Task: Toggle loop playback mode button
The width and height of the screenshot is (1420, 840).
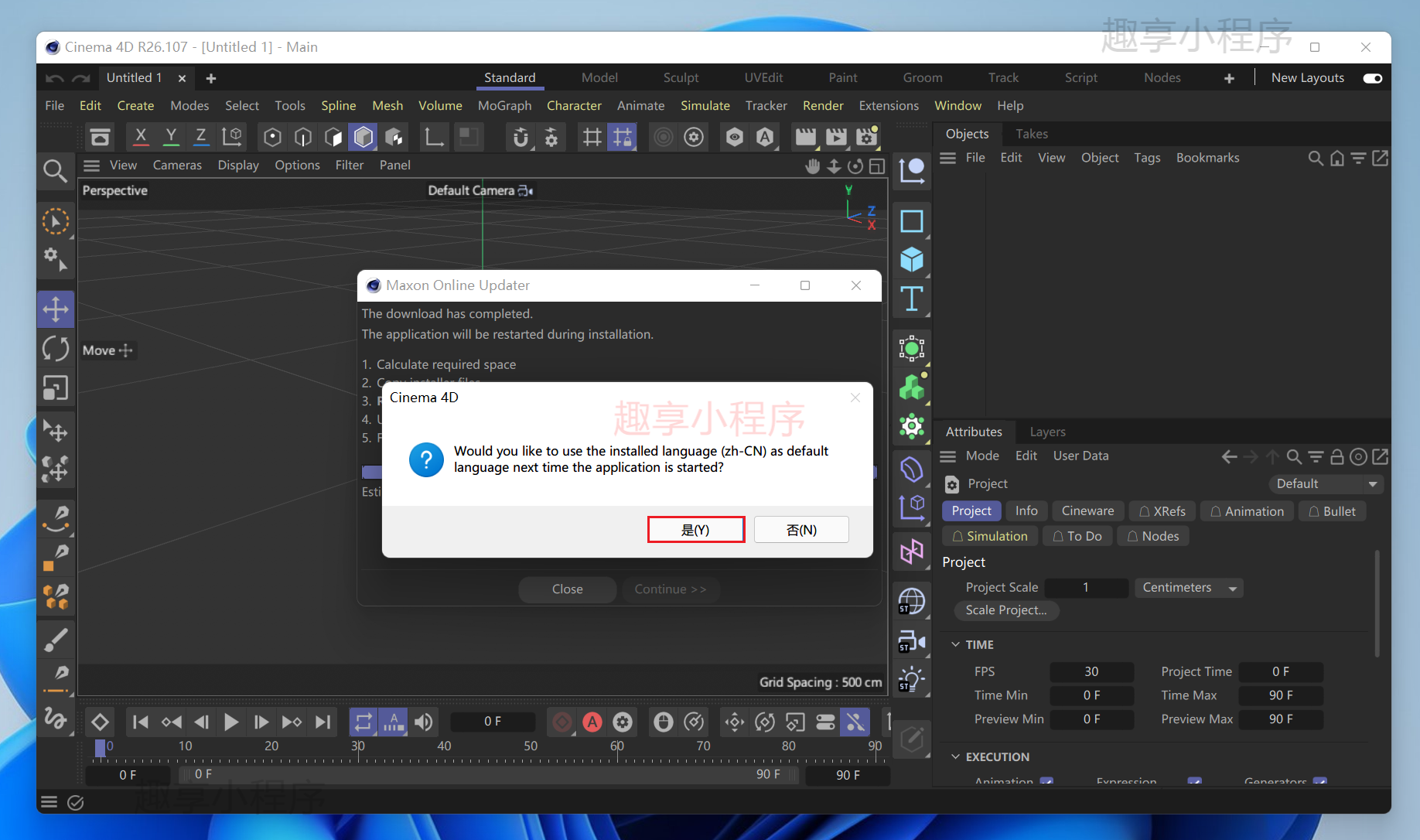Action: 363,722
